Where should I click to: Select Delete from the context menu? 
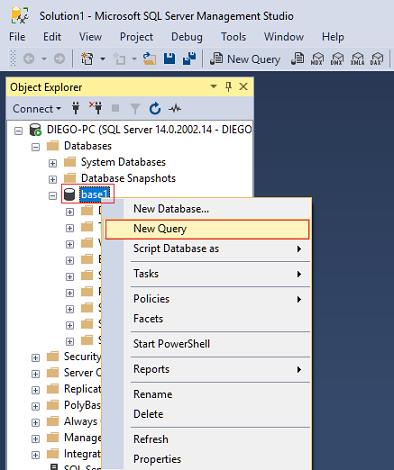207,414
